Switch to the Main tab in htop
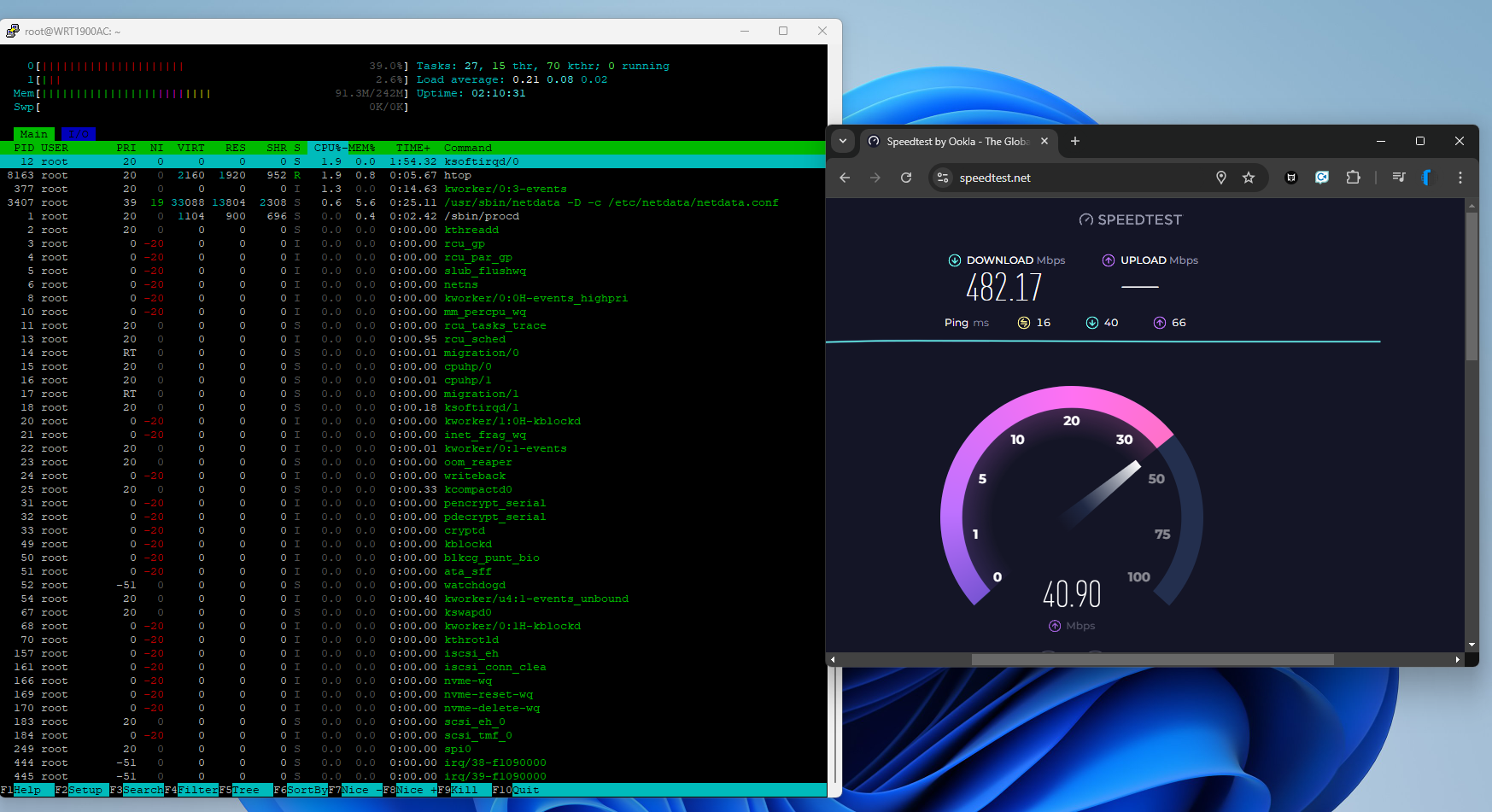 (x=34, y=134)
